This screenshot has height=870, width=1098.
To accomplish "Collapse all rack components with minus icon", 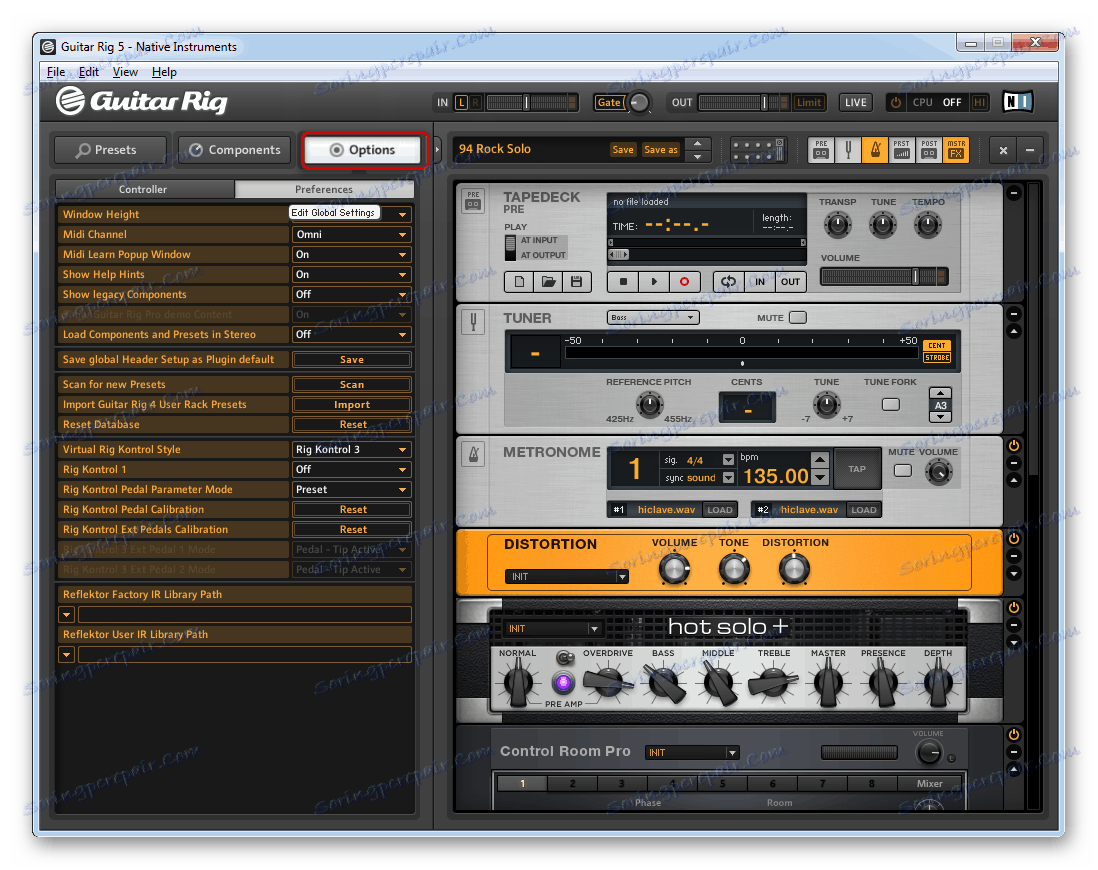I will (1029, 150).
